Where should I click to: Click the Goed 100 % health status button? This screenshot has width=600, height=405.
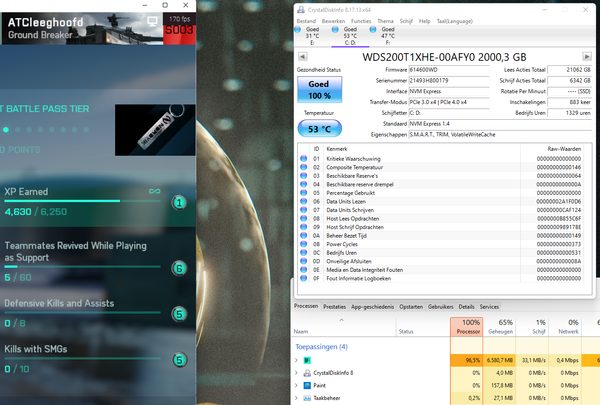pyautogui.click(x=320, y=90)
